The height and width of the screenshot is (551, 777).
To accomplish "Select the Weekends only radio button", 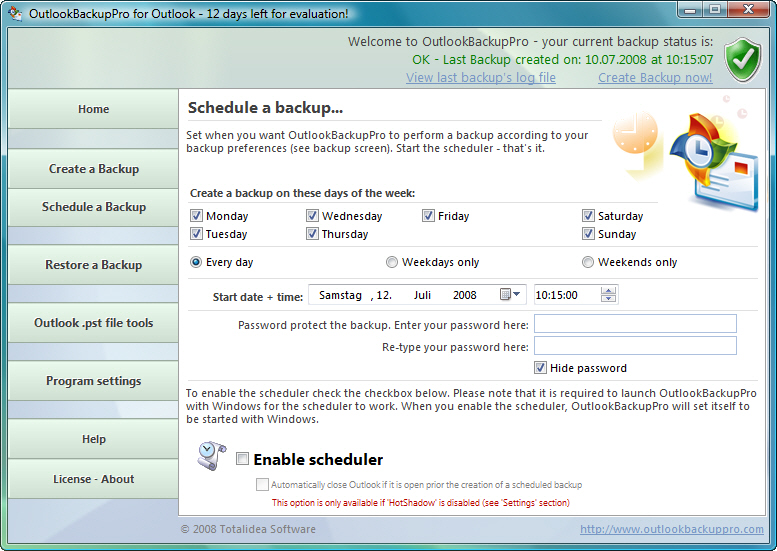I will (x=588, y=262).
